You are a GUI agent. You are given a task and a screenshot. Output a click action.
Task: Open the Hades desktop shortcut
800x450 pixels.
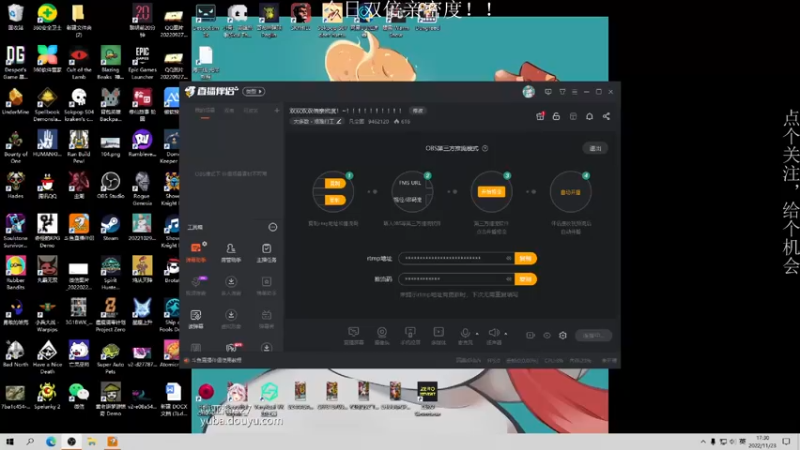pyautogui.click(x=15, y=185)
